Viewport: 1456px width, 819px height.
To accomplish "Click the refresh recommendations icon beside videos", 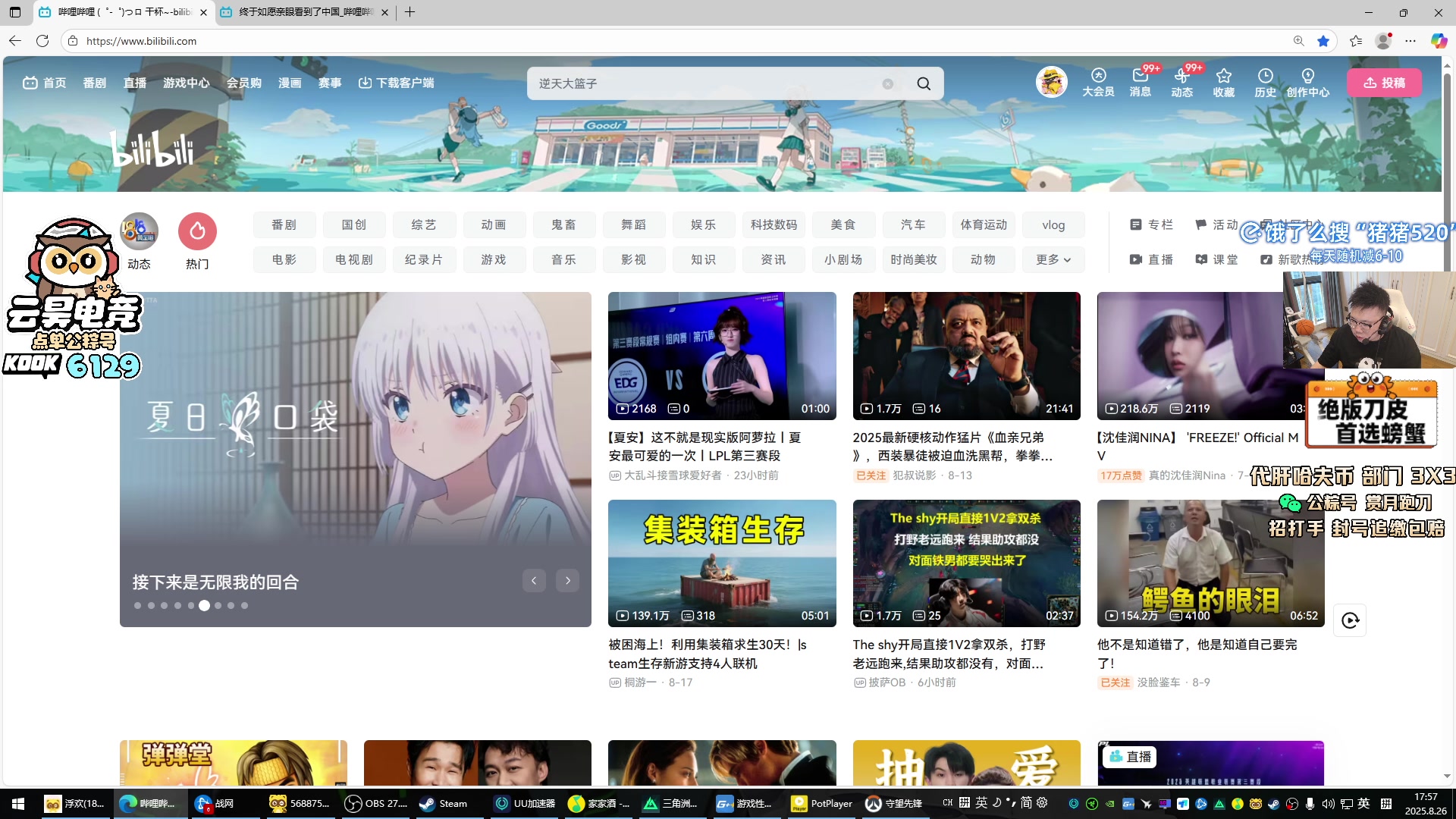I will point(1351,620).
